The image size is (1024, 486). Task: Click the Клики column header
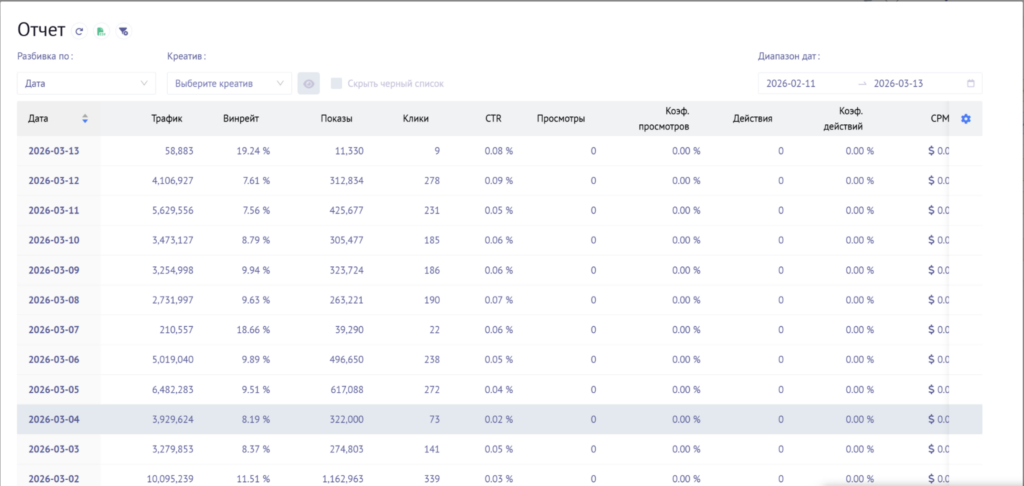[x=415, y=119]
